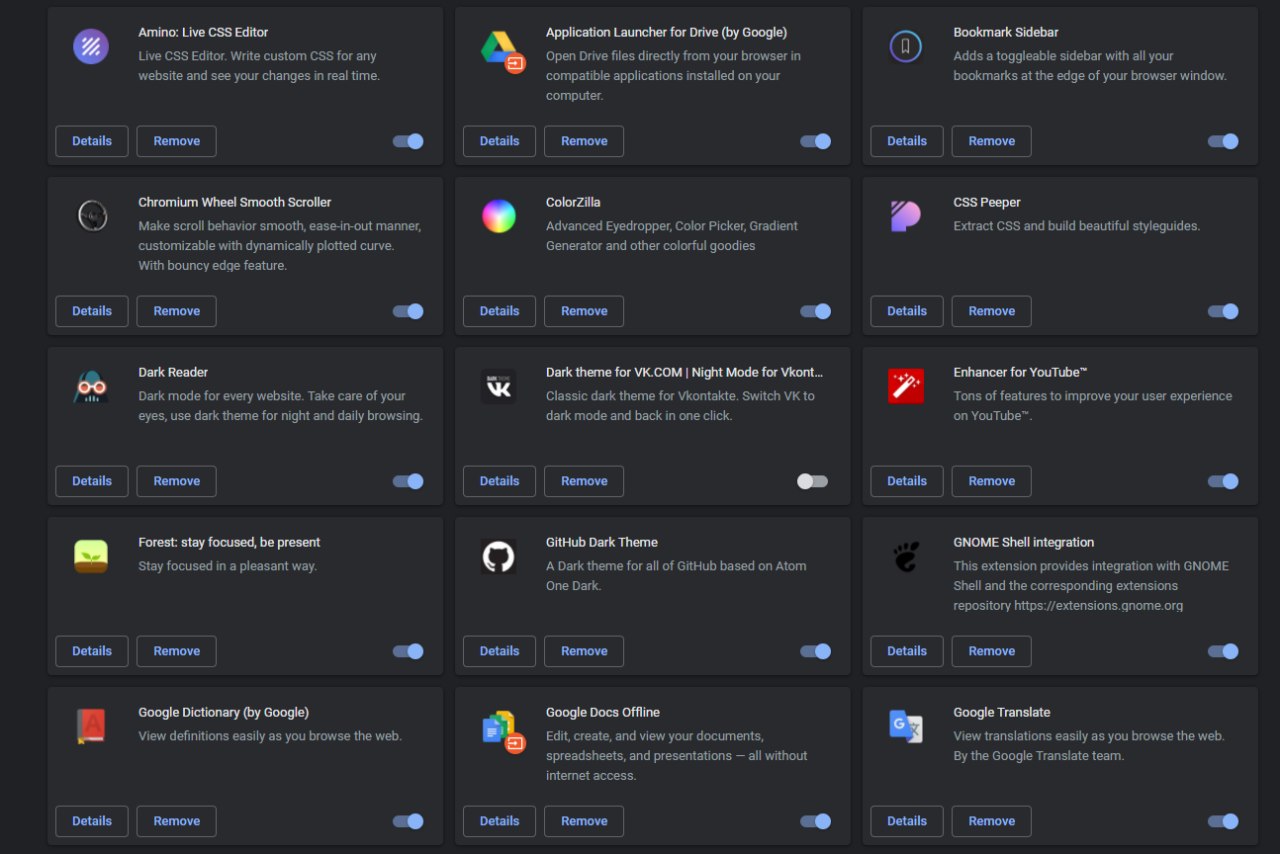Remove Chromium Wheel Smooth Scroller
Image resolution: width=1280 pixels, height=854 pixels.
coord(177,311)
